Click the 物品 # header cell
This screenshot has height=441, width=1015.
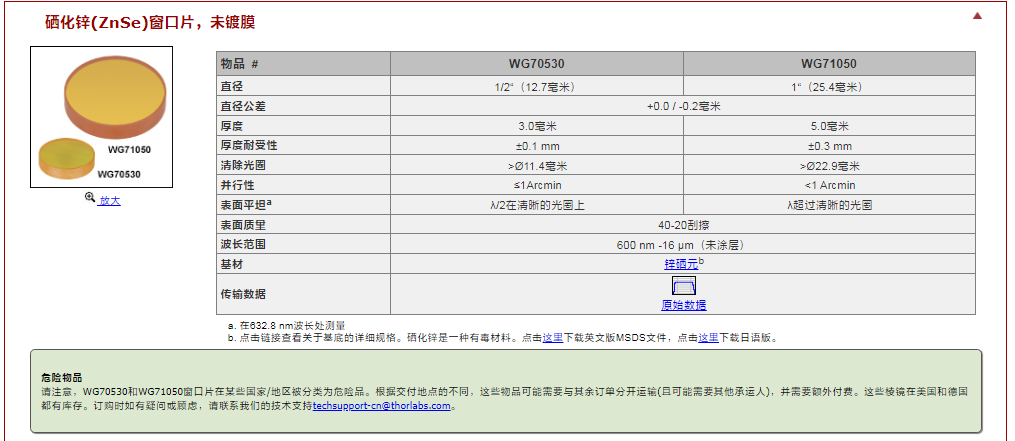240,64
